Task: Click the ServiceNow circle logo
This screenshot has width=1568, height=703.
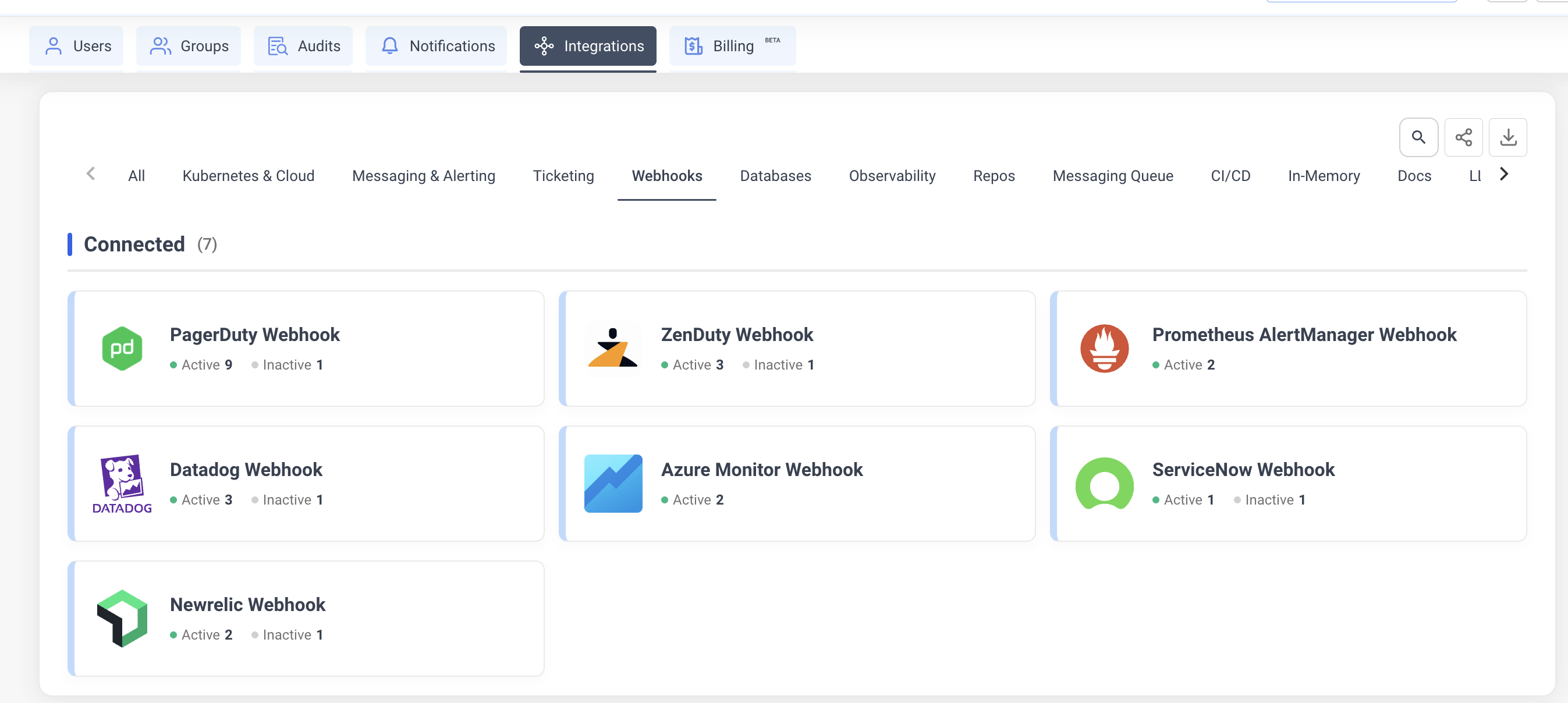Action: click(1104, 483)
